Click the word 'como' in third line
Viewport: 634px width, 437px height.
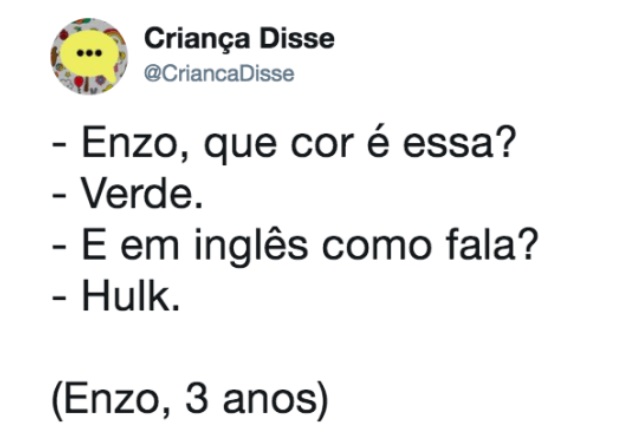click(376, 247)
